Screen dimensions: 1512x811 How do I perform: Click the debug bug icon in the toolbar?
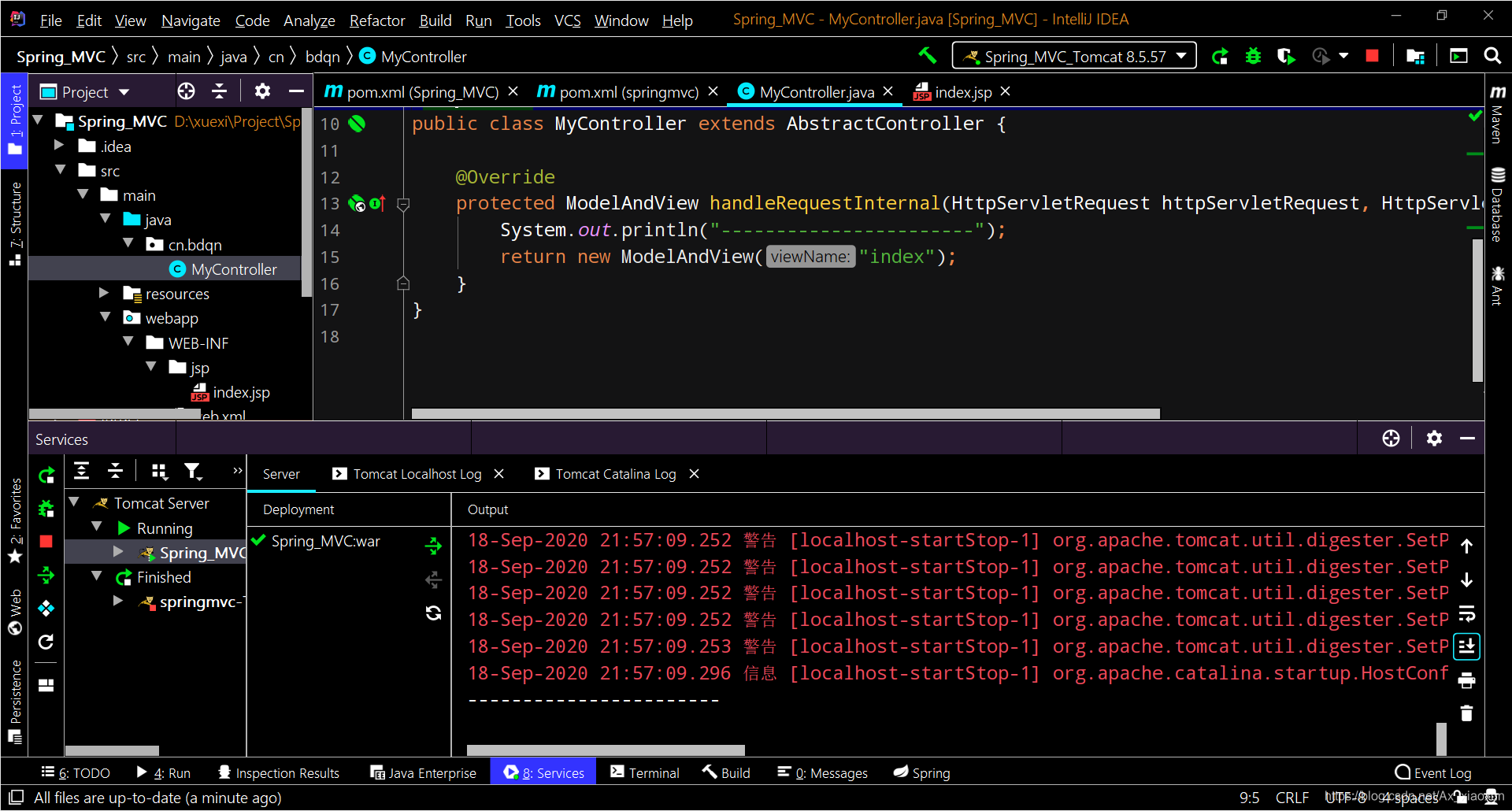(x=1253, y=56)
